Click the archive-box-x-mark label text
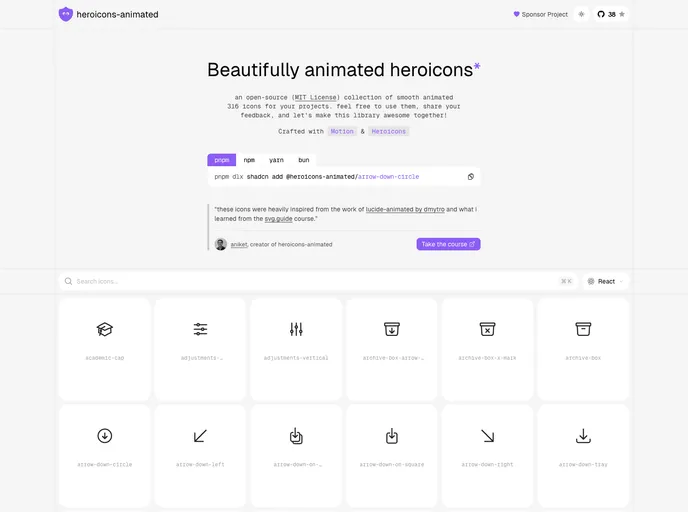 487,358
